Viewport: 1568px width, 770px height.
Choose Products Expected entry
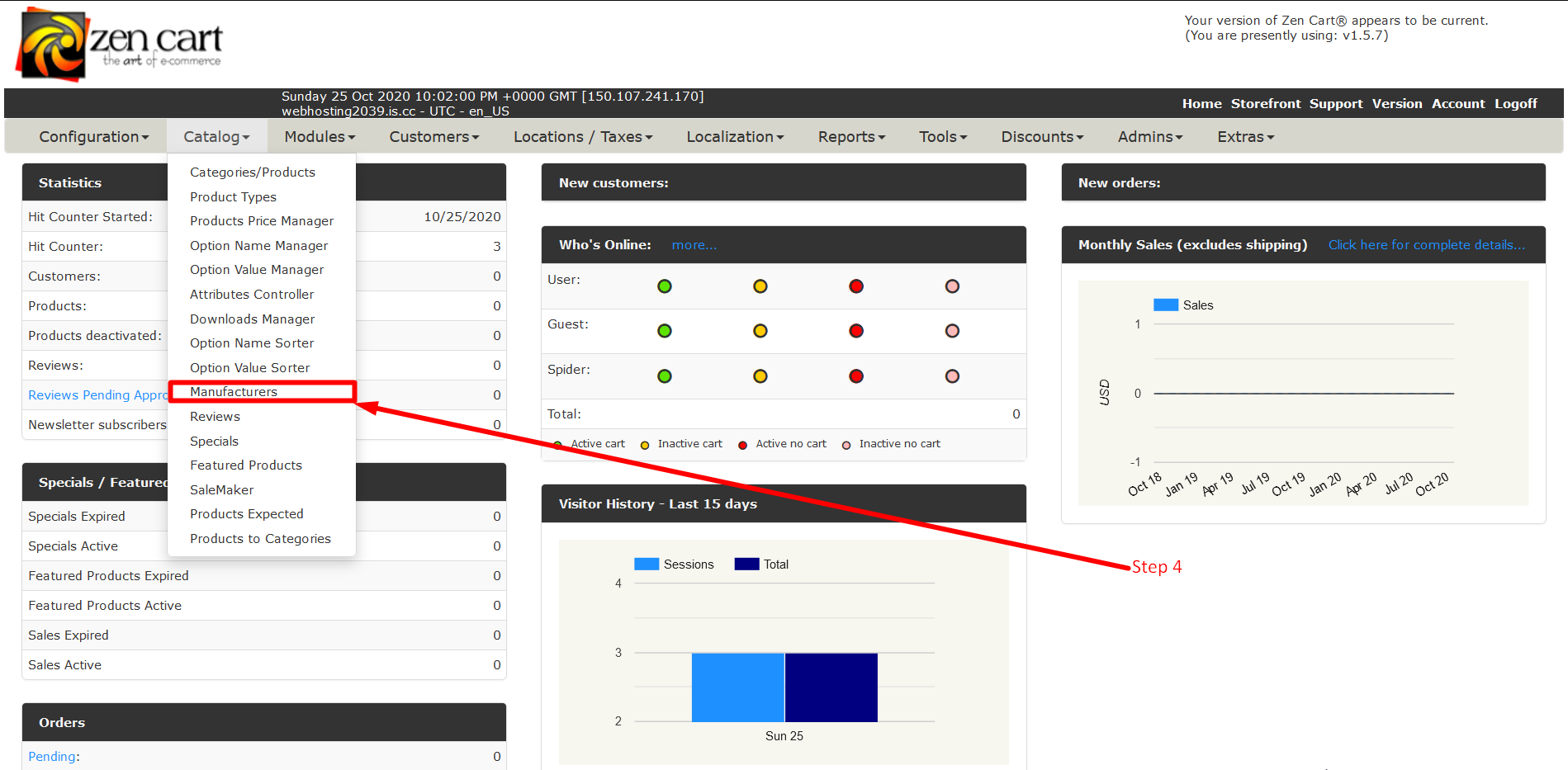point(246,514)
